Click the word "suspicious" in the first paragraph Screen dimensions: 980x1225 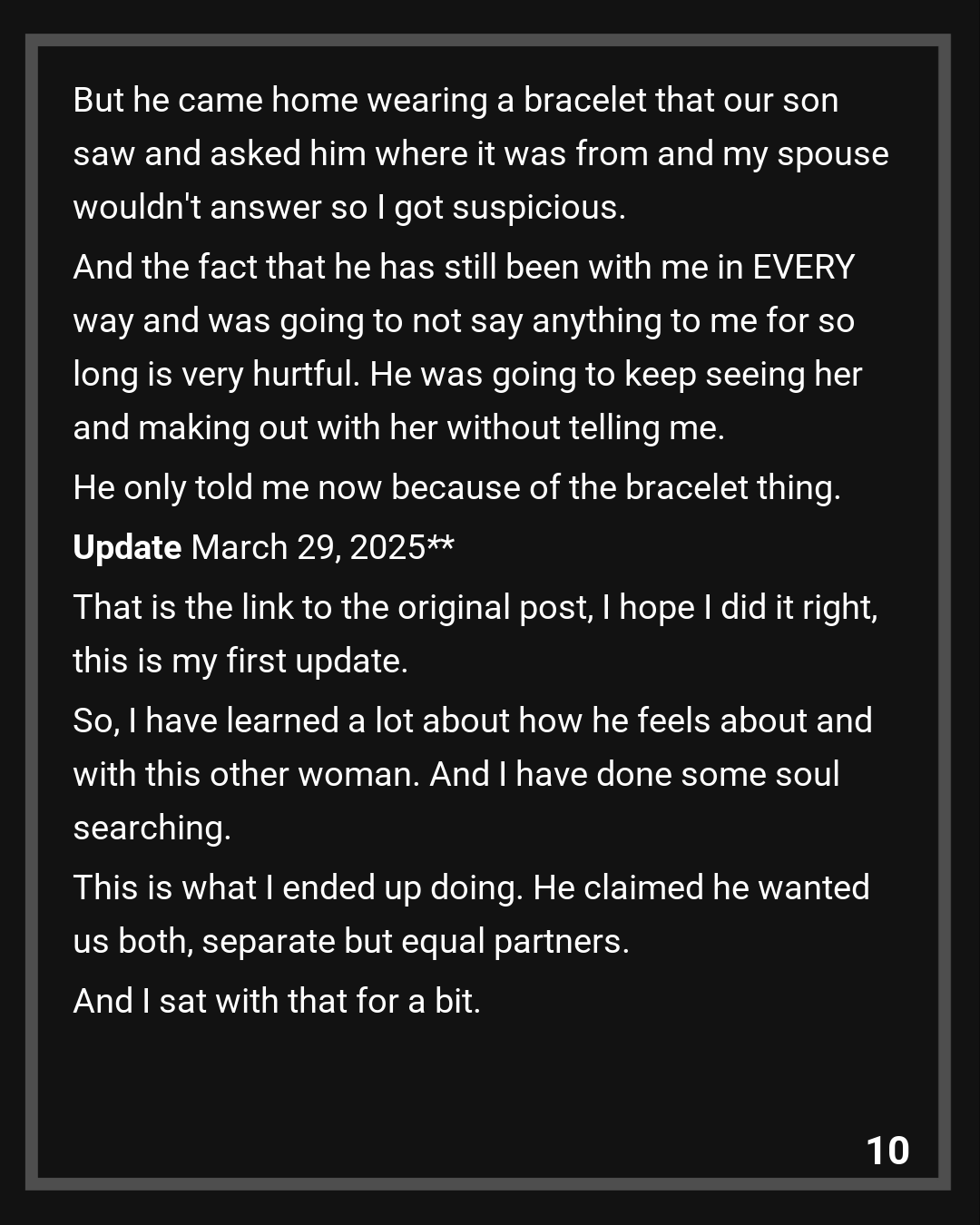click(537, 208)
